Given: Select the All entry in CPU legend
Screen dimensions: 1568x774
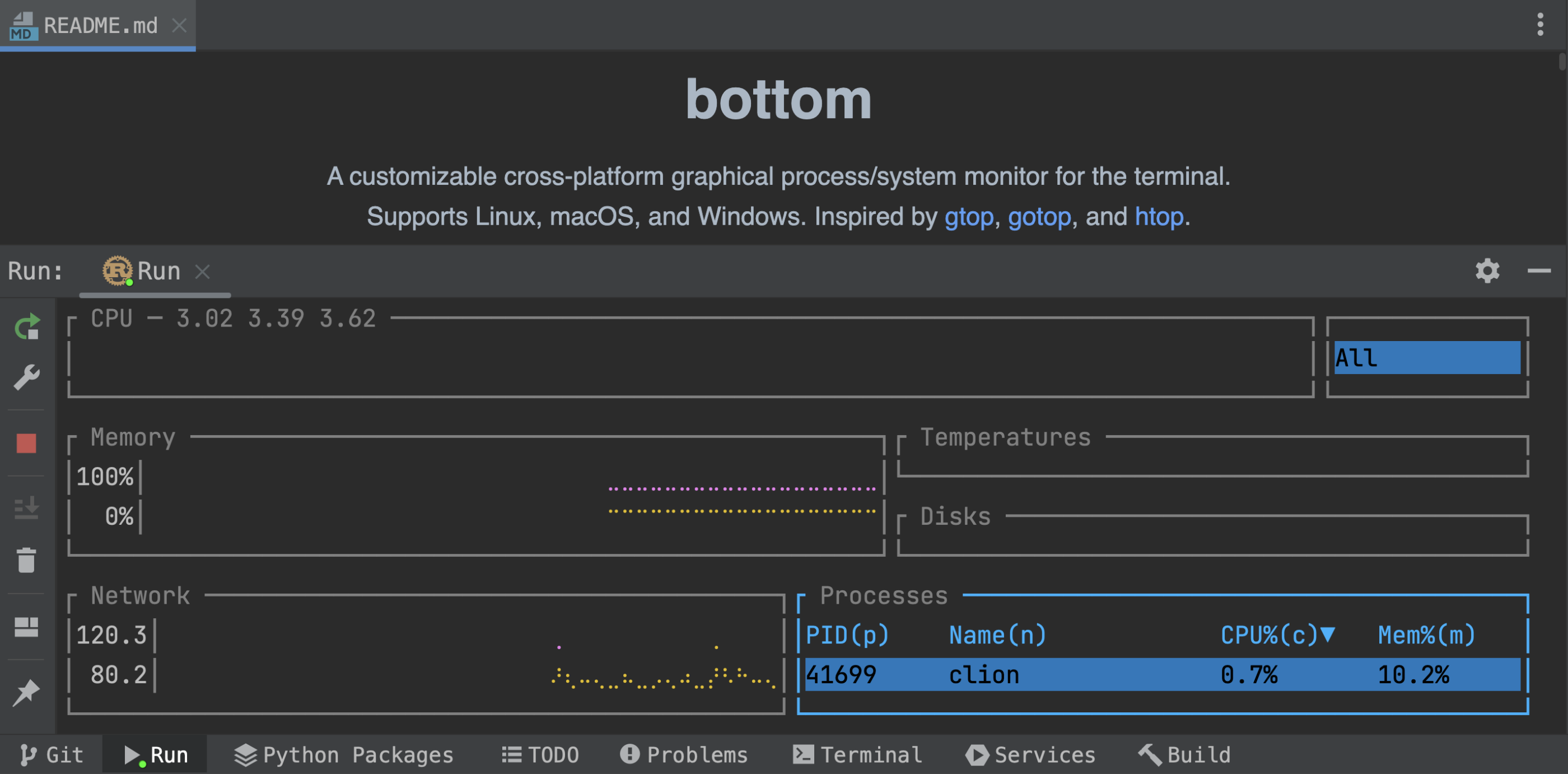Looking at the screenshot, I should click(1427, 357).
